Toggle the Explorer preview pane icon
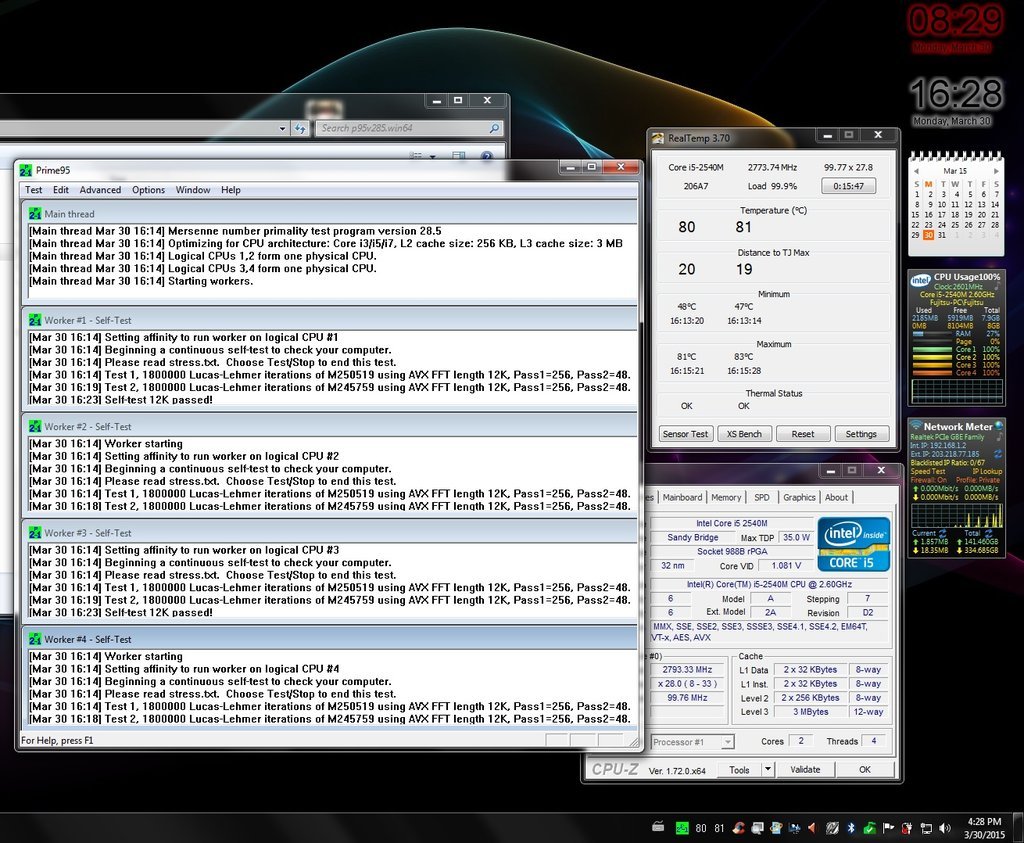 coord(458,156)
